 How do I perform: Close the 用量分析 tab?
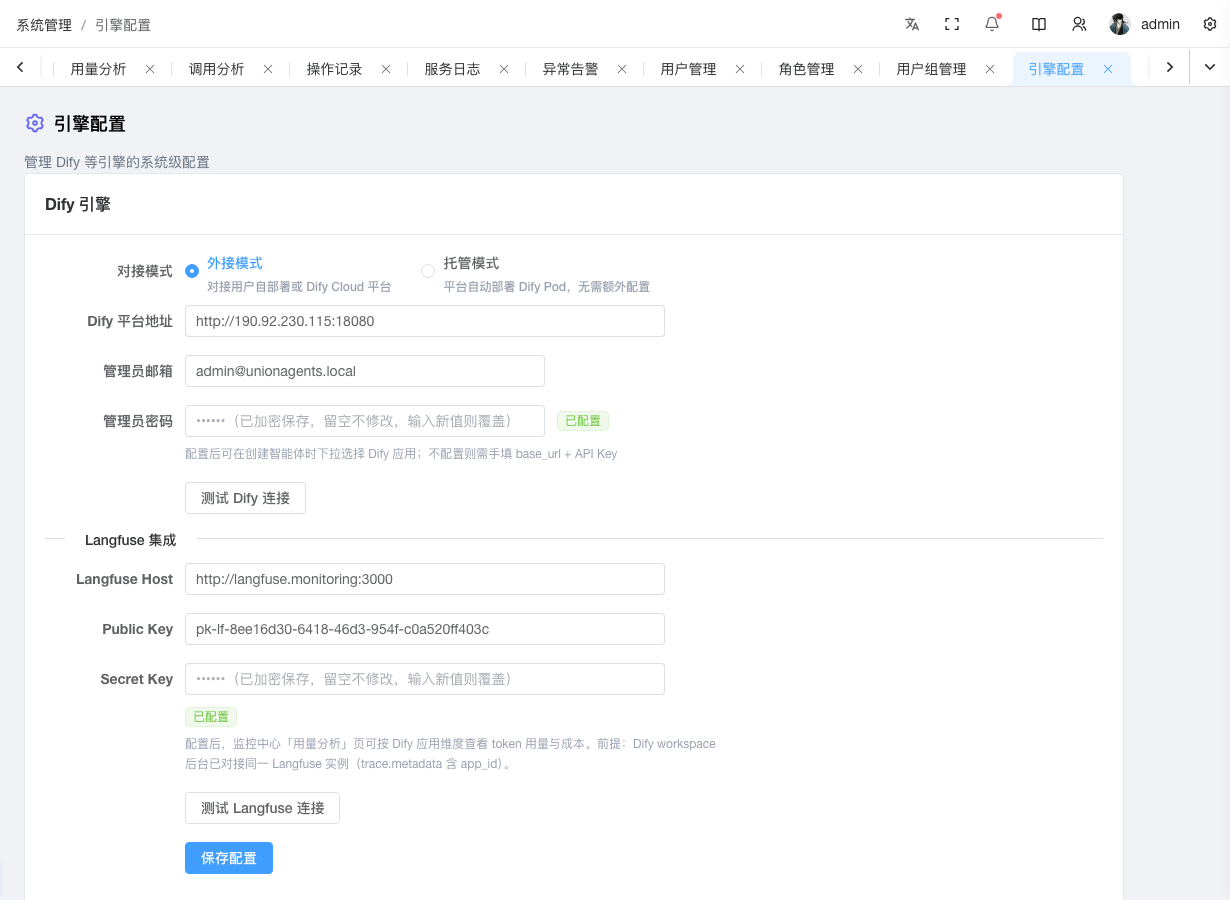pyautogui.click(x=150, y=69)
